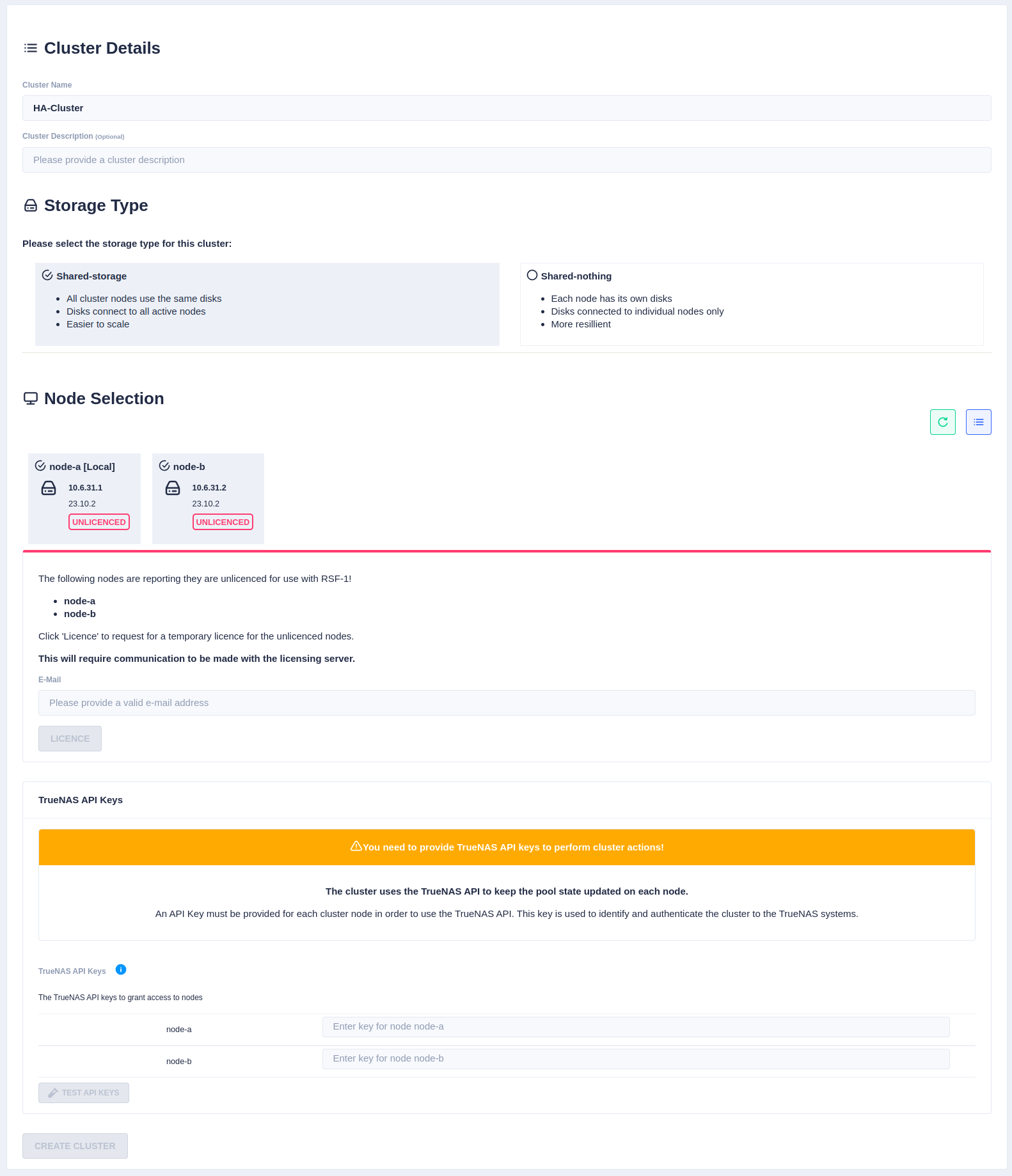1012x1176 pixels.
Task: Click the green refresh nodes icon
Action: pos(942,422)
